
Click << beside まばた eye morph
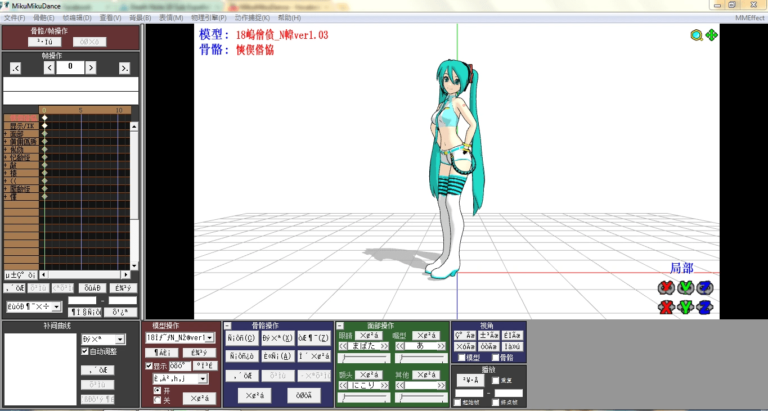click(x=343, y=346)
